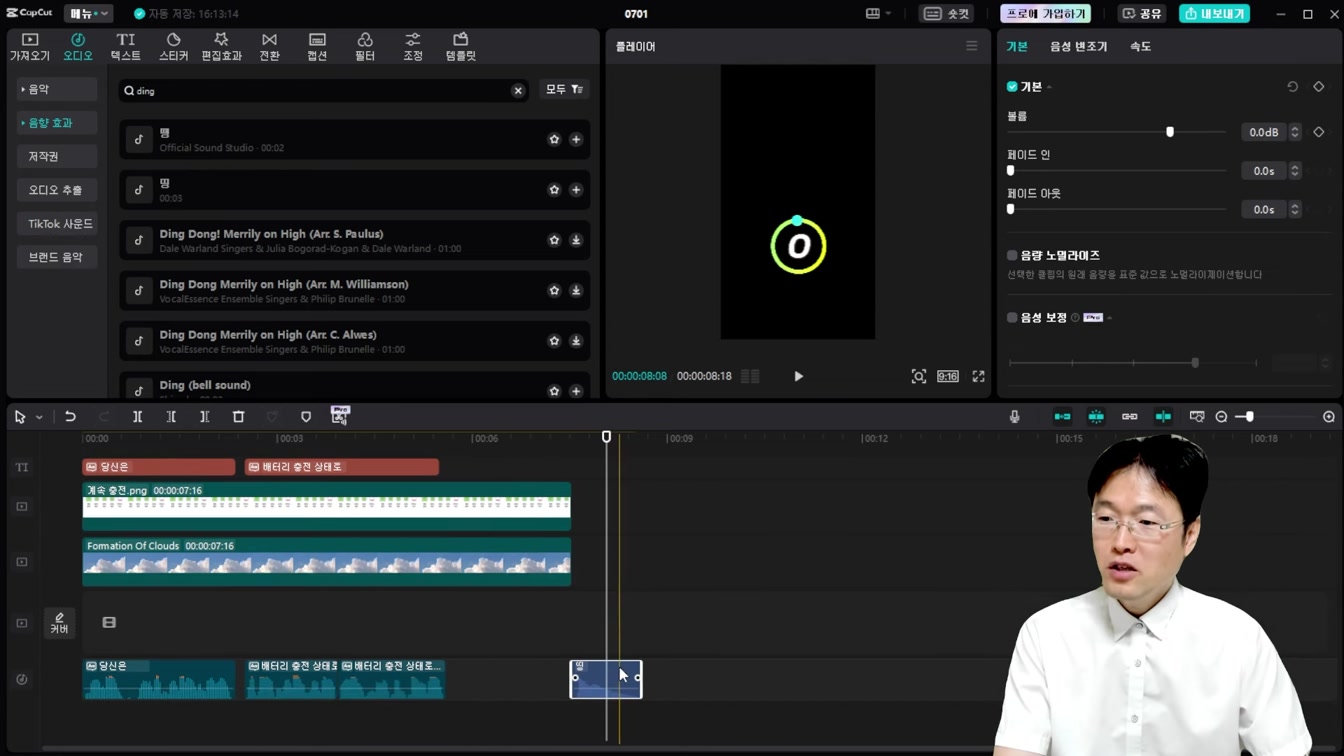
Task: Collapse the 기본 section arrow
Action: (1049, 88)
